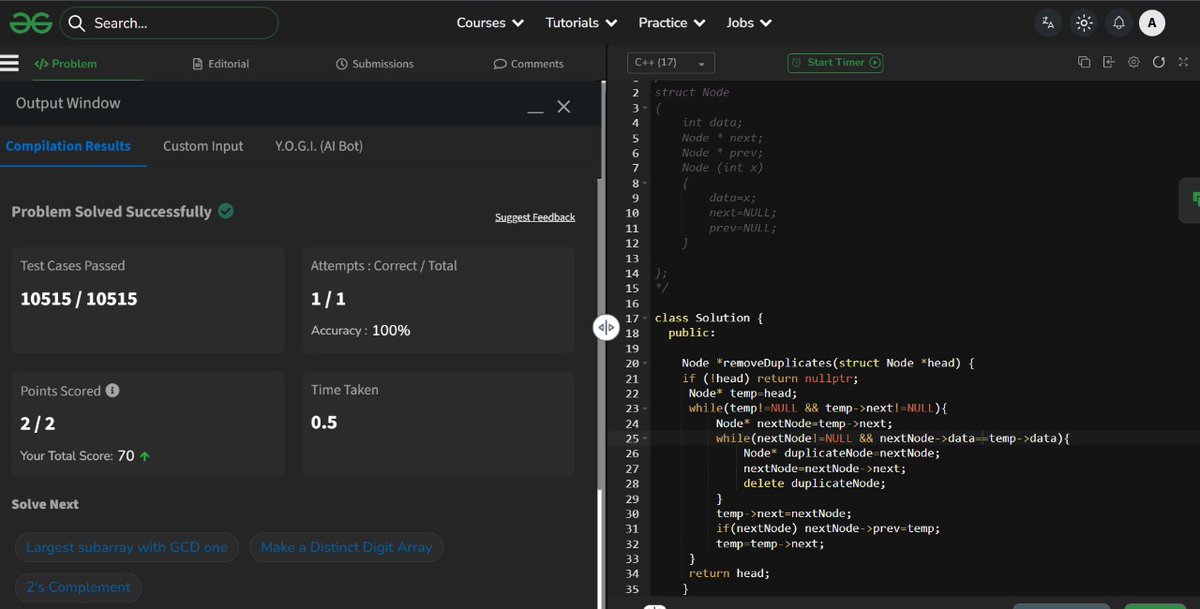Click the 10515 / 10515 test cases value
The width and height of the screenshot is (1200, 609).
click(x=79, y=299)
